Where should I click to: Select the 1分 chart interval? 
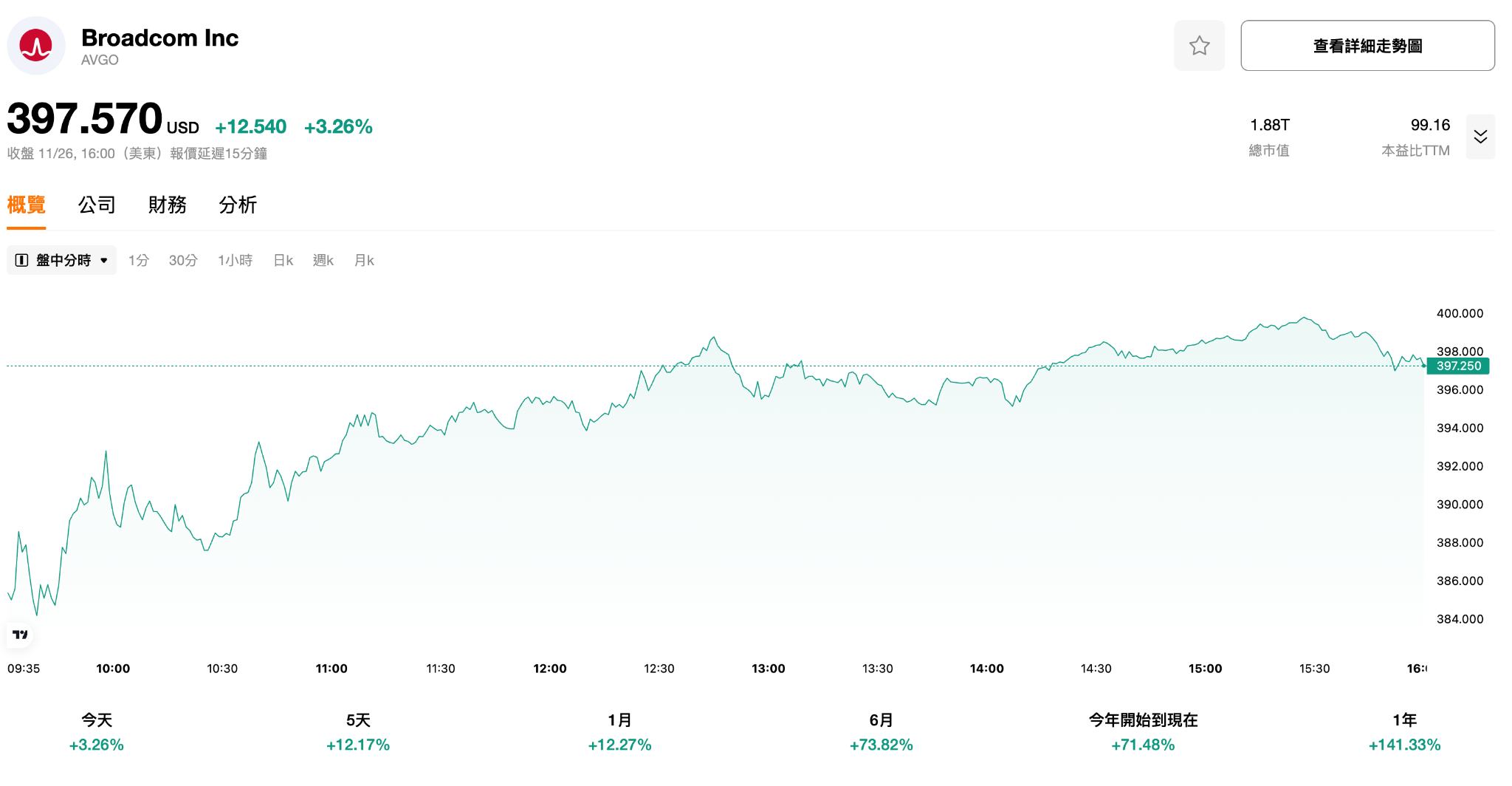point(138,260)
